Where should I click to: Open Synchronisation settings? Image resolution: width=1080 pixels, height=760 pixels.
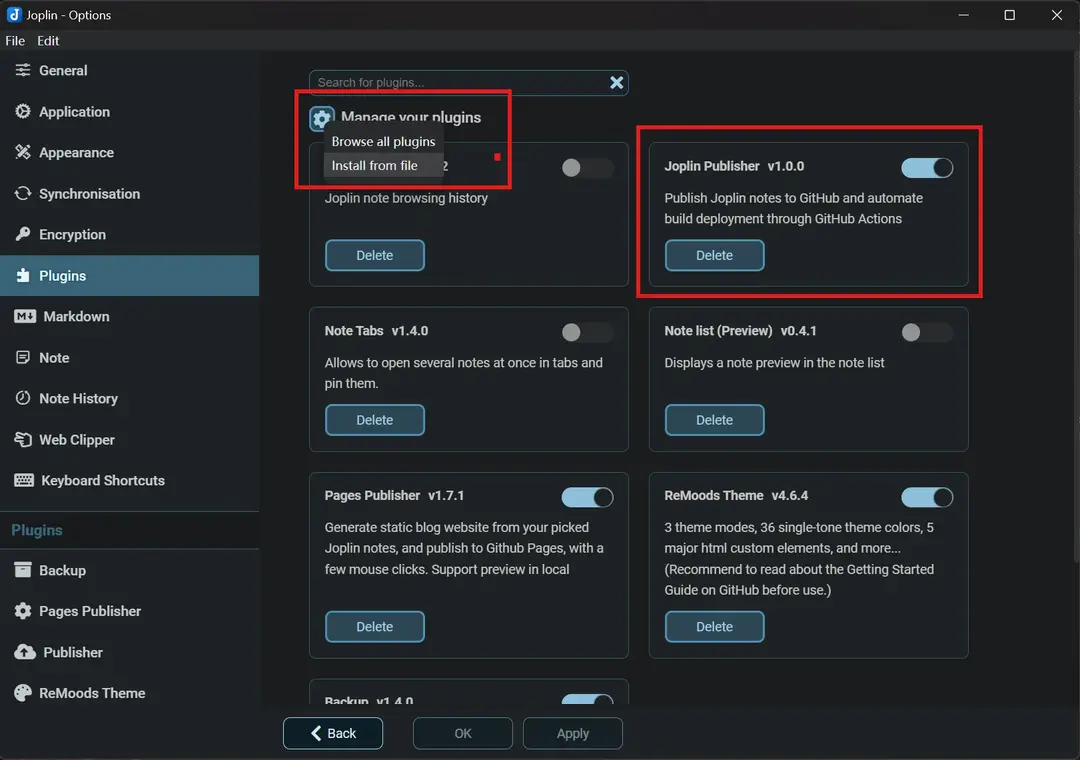pos(90,193)
